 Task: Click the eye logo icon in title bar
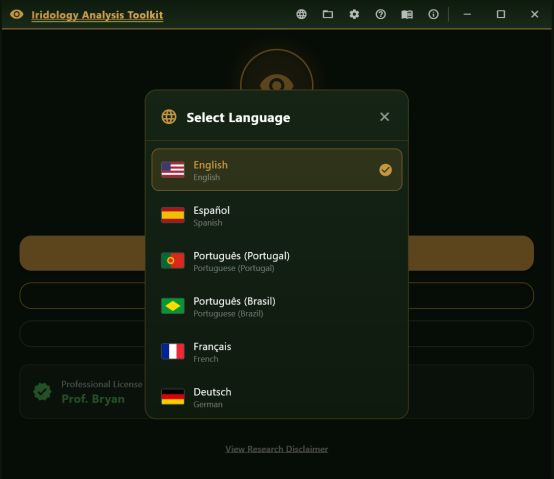coord(17,14)
